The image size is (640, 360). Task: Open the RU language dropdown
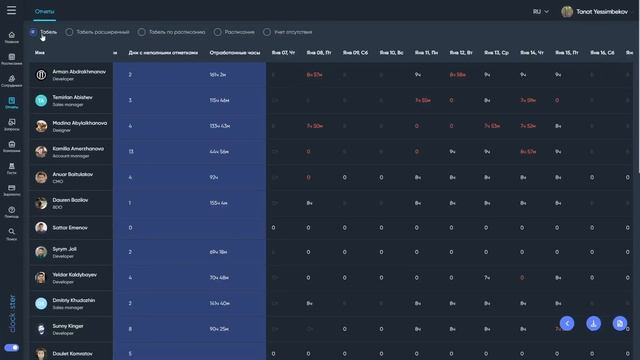[540, 12]
